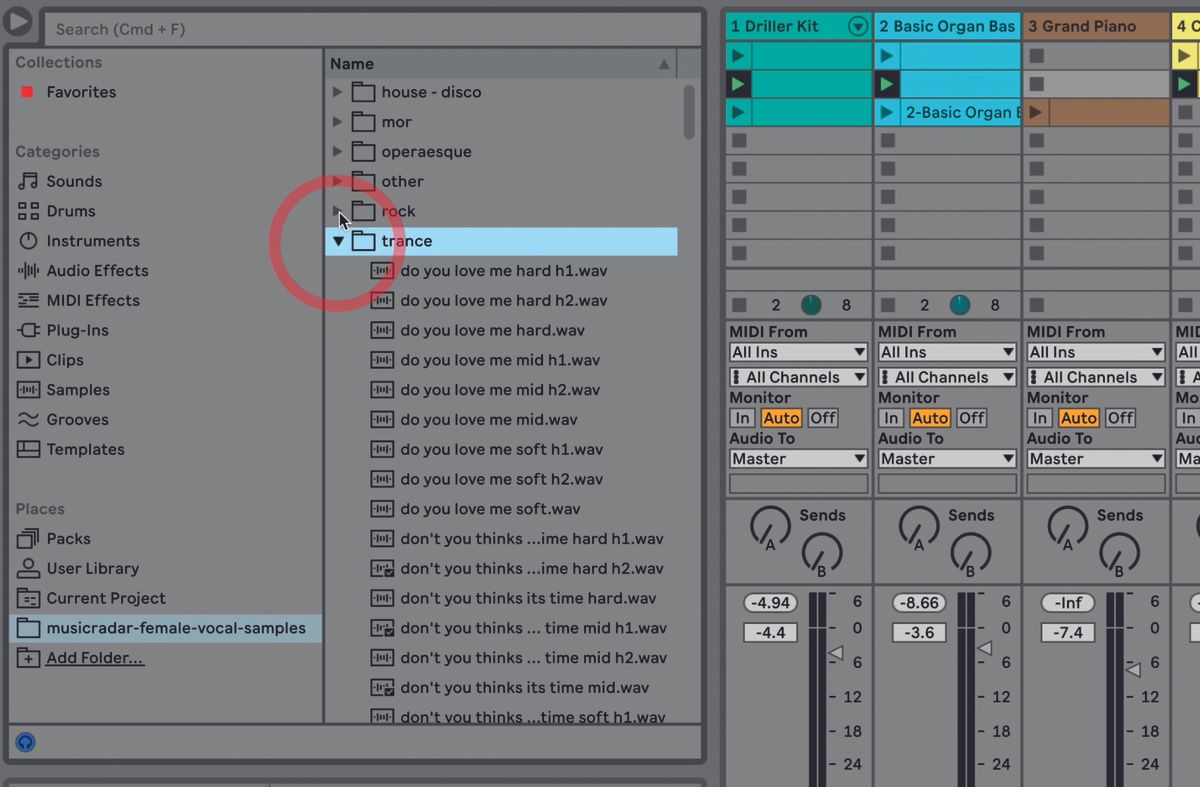This screenshot has height=787, width=1200.
Task: Open Driller Kit Audio To Master dropdown
Action: click(x=798, y=459)
